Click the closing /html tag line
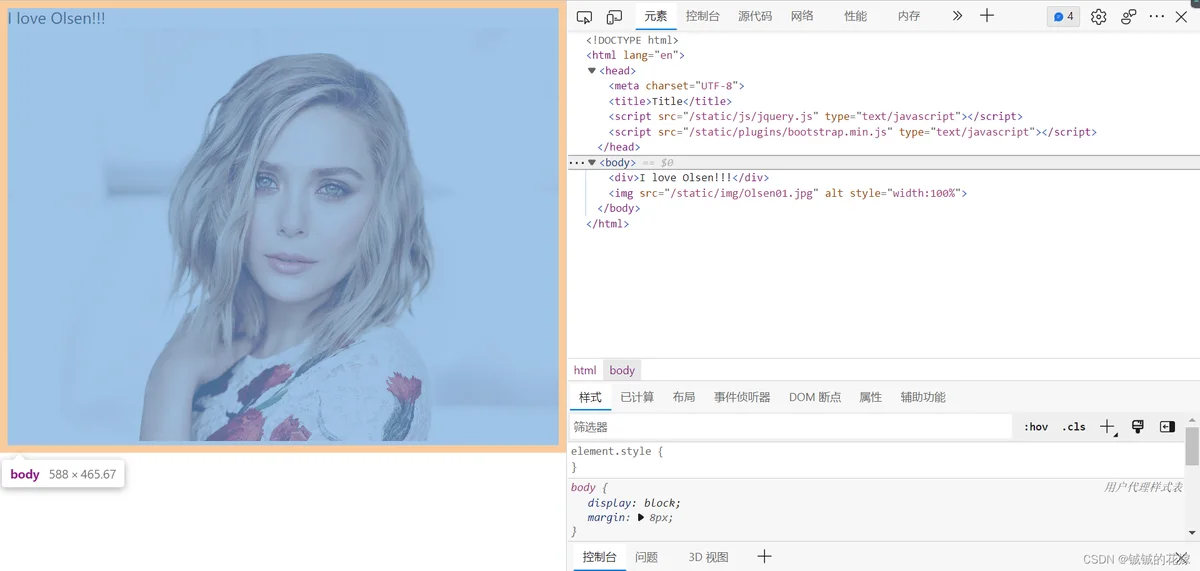The image size is (1200, 571). [x=608, y=224]
